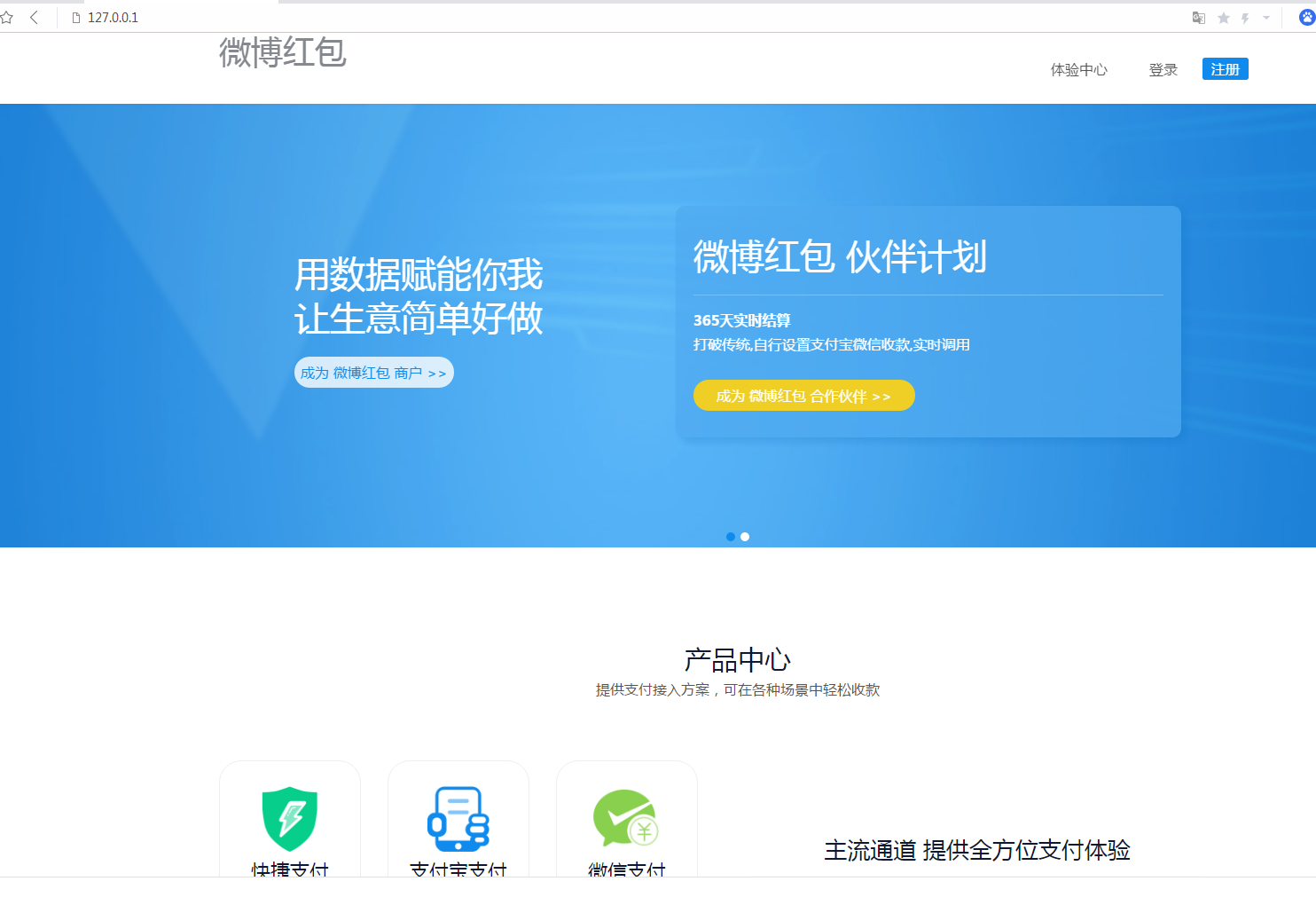Screen dimensions: 1316x897
Task: Click the 成为 微博红包 商户 >> button
Action: click(374, 373)
